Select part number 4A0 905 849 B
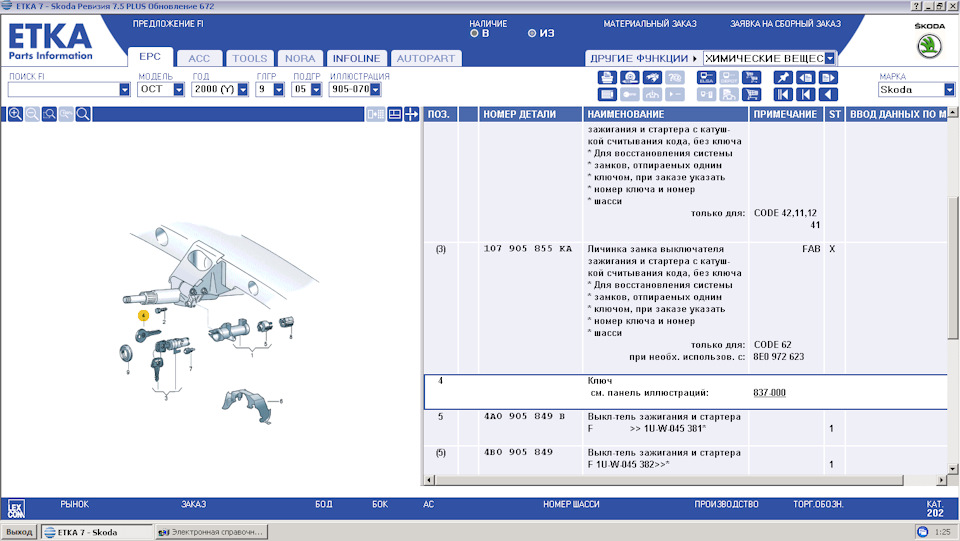This screenshot has height=541, width=960. 524,416
